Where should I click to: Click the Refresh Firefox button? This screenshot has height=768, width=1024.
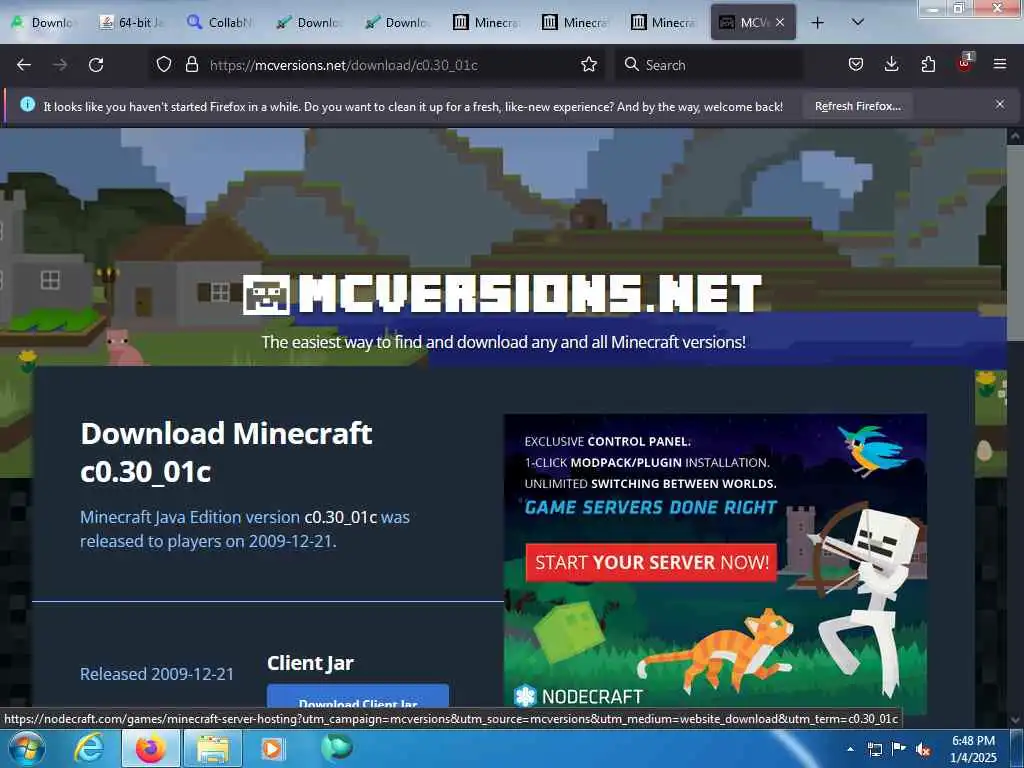(x=857, y=106)
